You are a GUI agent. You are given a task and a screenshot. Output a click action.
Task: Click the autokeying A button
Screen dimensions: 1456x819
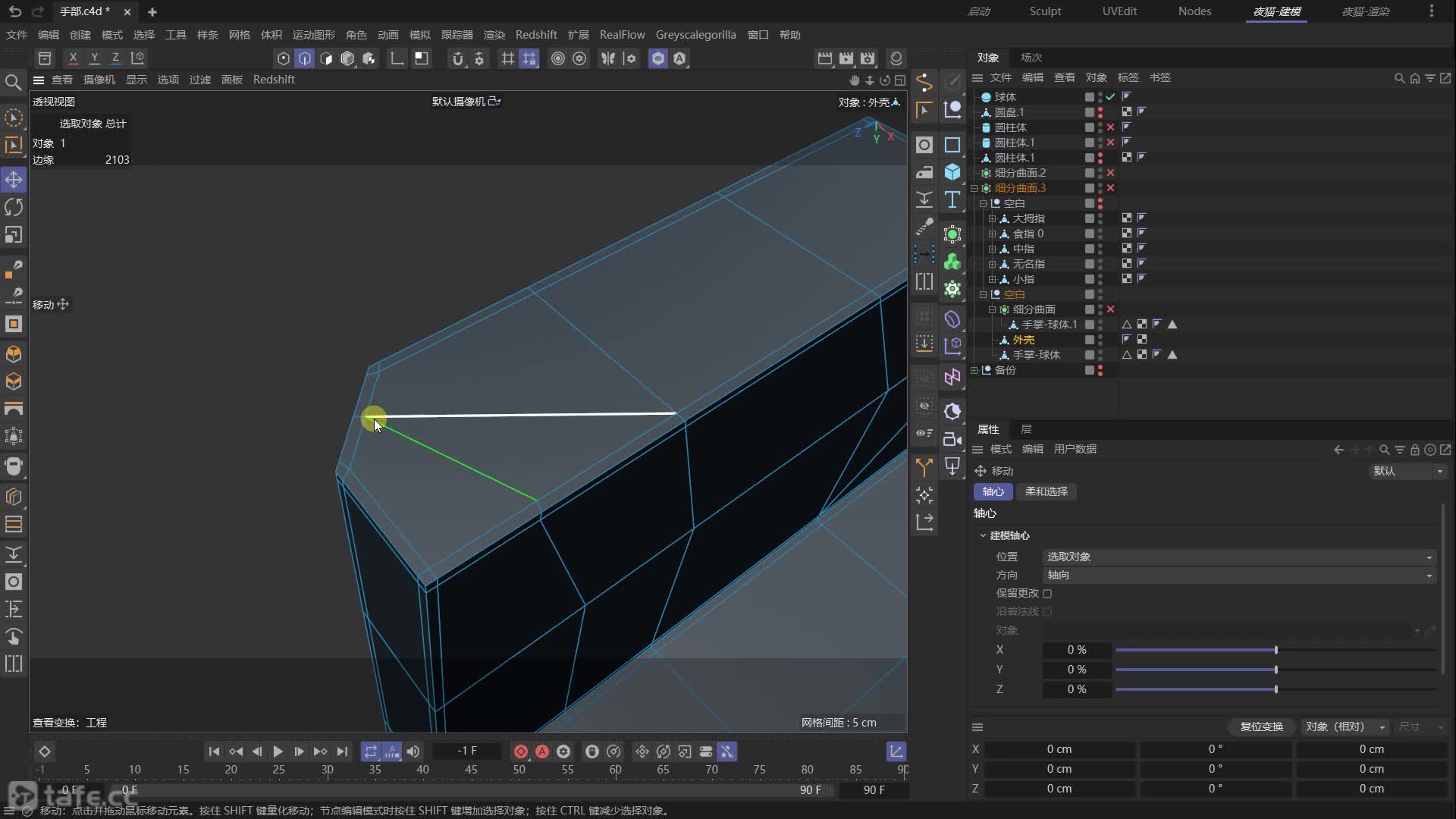[542, 752]
